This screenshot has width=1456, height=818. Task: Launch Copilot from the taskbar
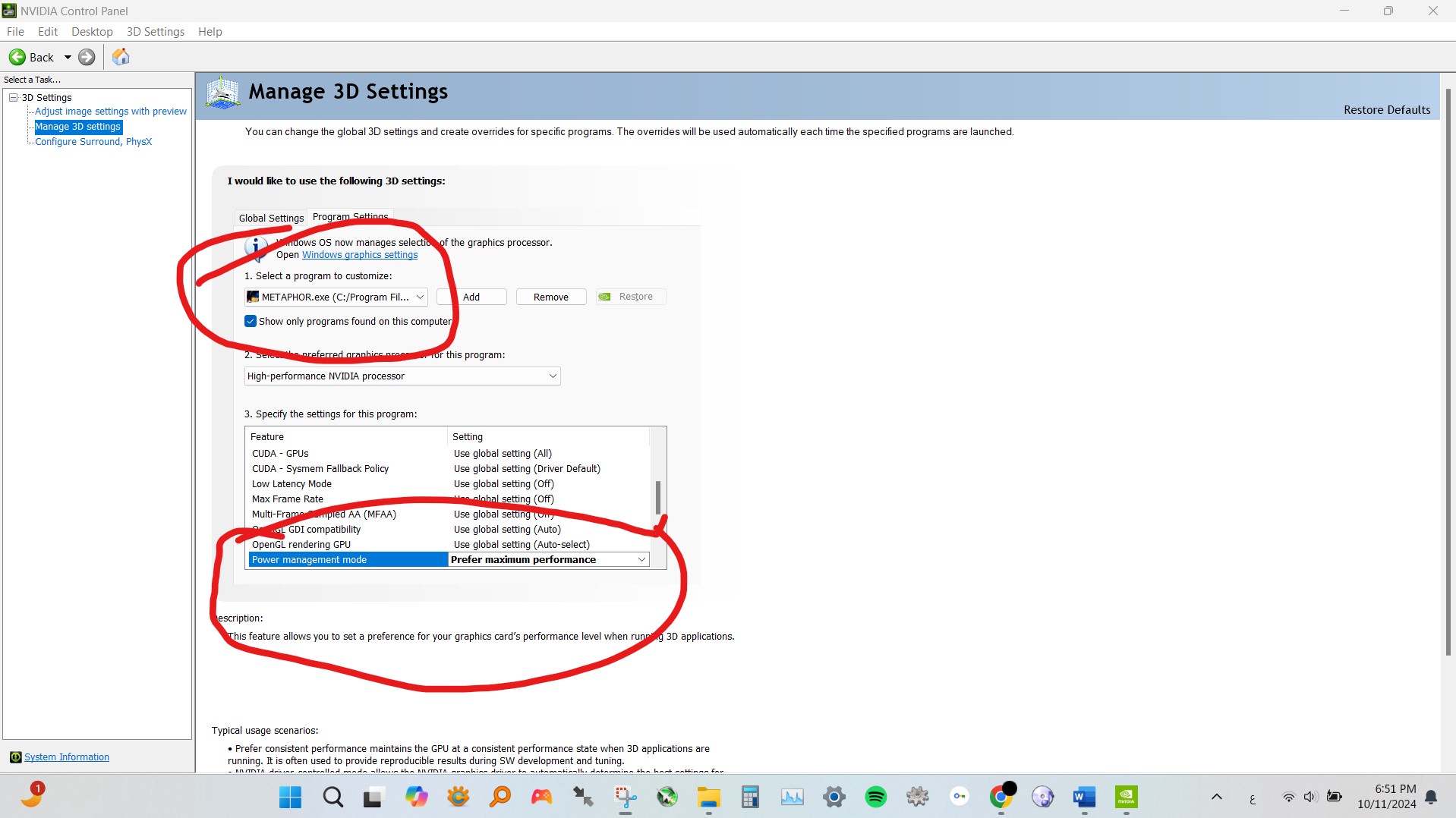pos(416,798)
